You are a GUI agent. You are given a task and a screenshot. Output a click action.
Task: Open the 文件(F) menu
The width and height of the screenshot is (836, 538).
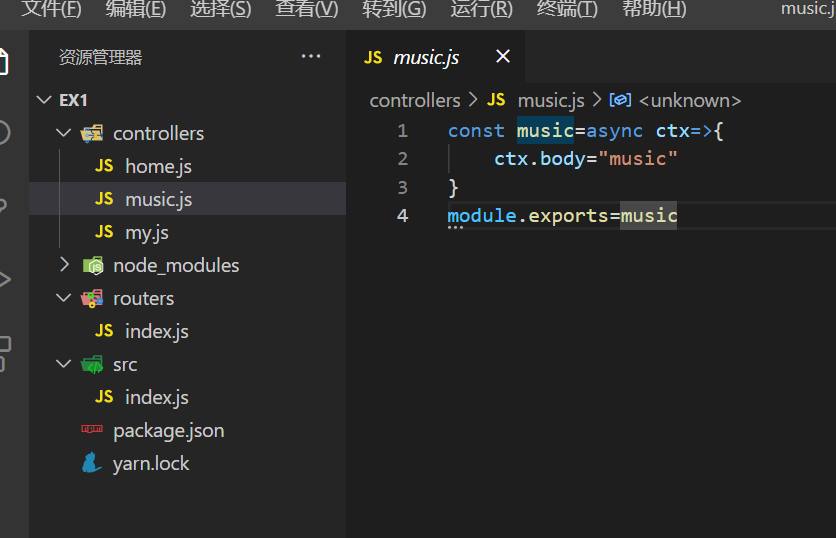point(51,9)
